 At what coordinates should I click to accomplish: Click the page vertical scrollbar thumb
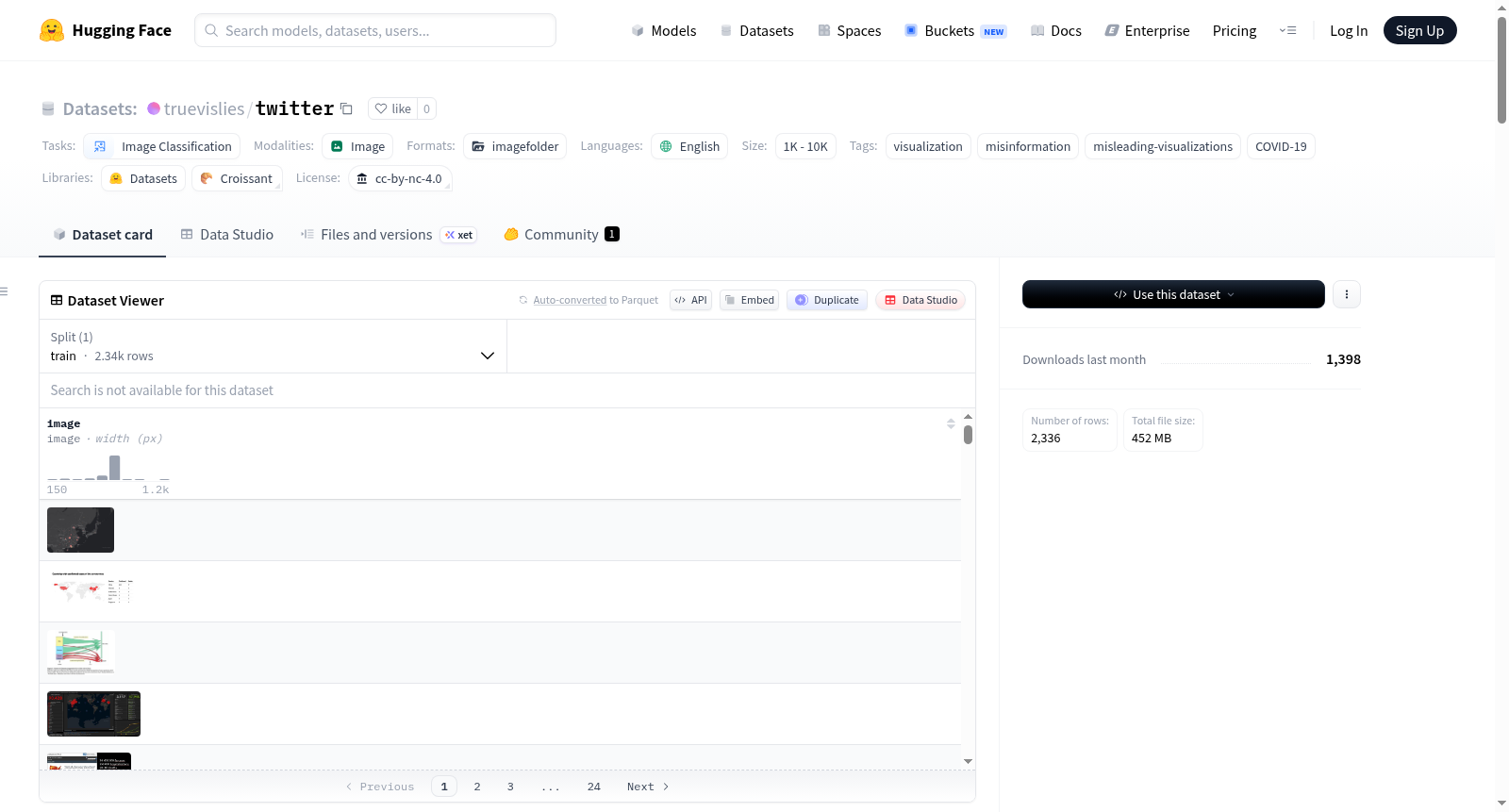point(1501,70)
